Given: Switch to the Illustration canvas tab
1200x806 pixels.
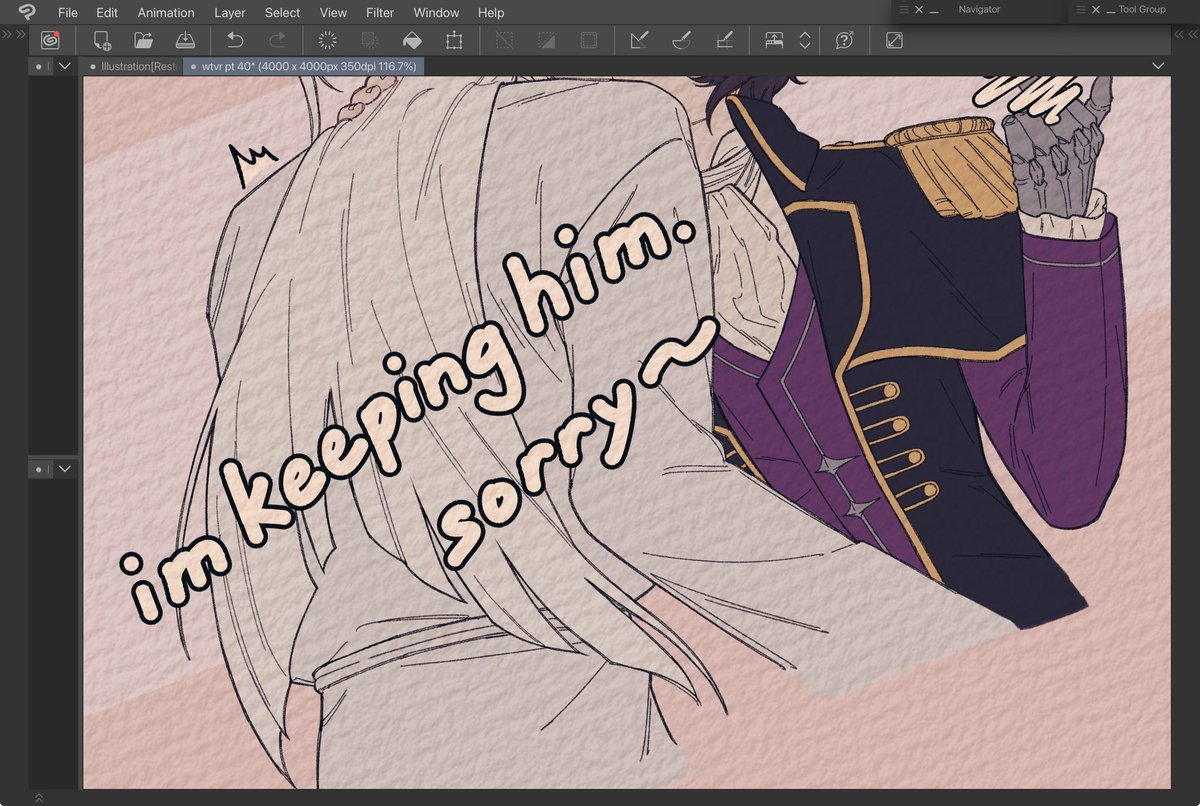Looking at the screenshot, I should pos(132,66).
